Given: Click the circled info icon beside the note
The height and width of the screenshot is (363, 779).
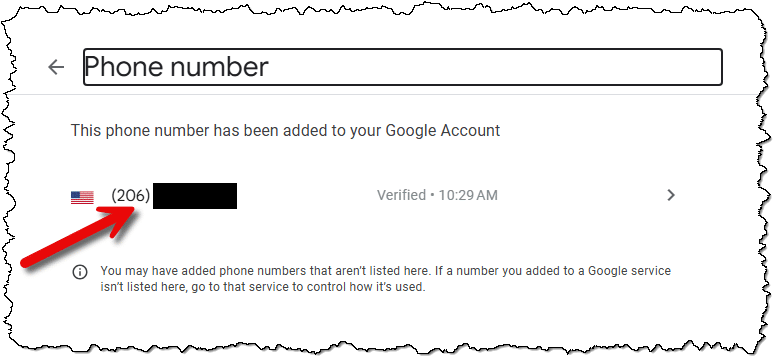Looking at the screenshot, I should pos(79,273).
